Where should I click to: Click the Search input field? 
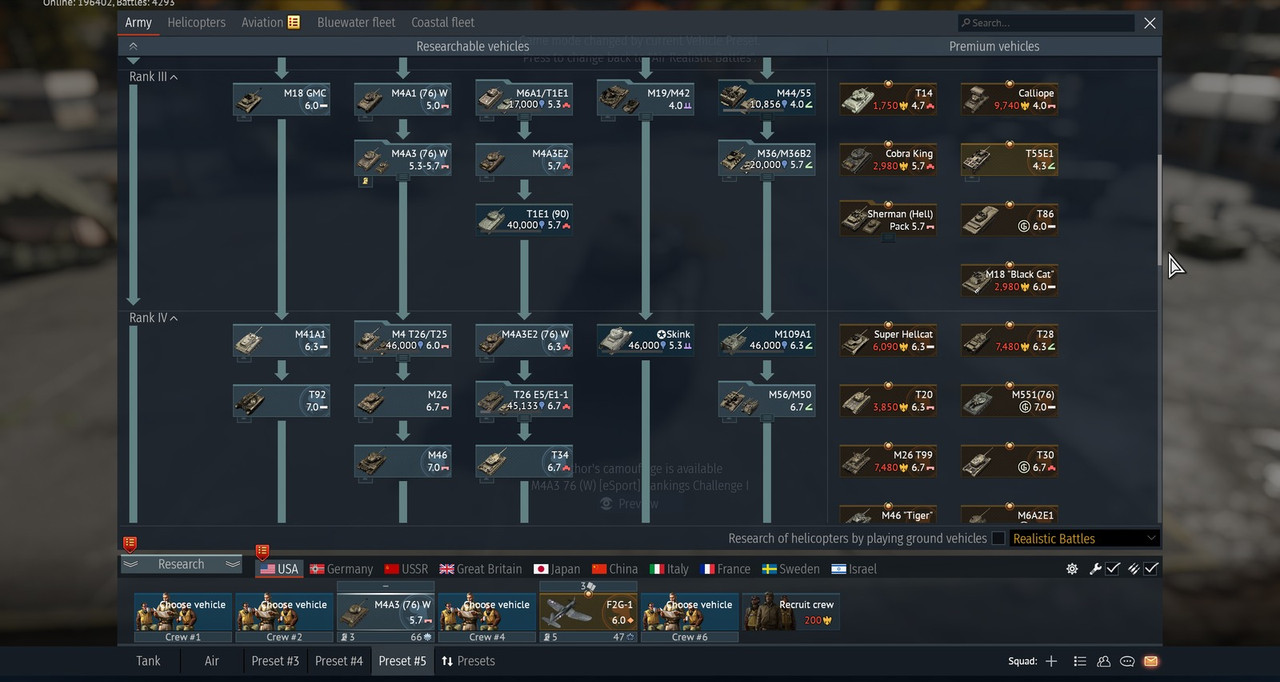(1045, 22)
